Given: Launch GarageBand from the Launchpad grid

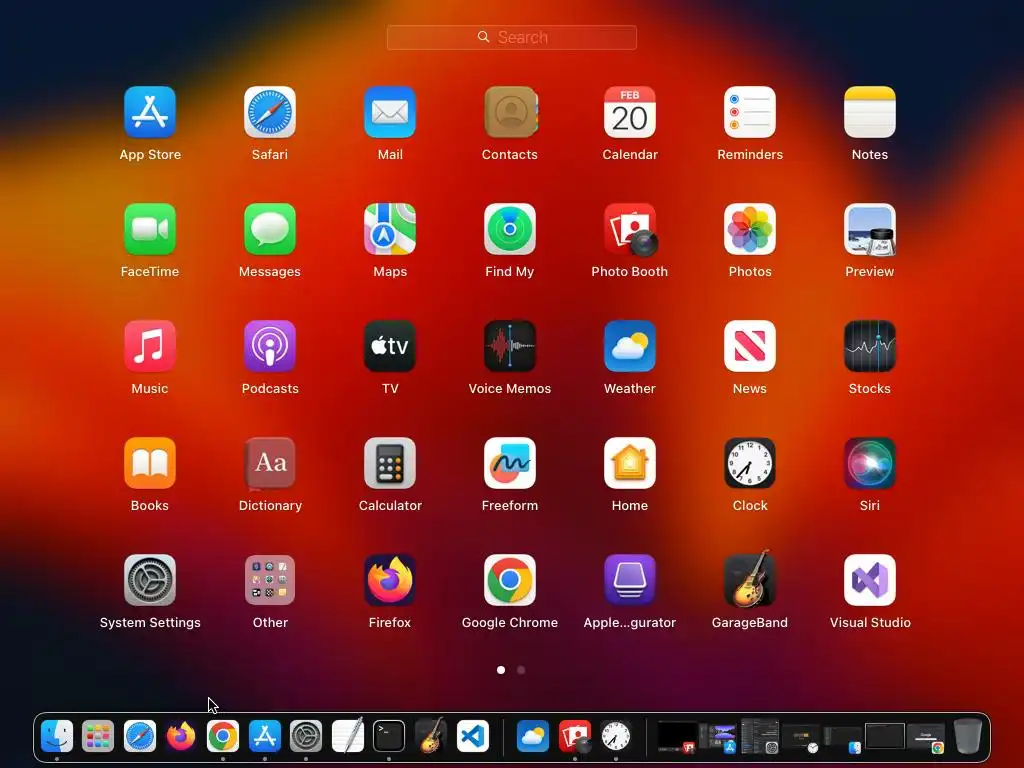Looking at the screenshot, I should (x=750, y=579).
